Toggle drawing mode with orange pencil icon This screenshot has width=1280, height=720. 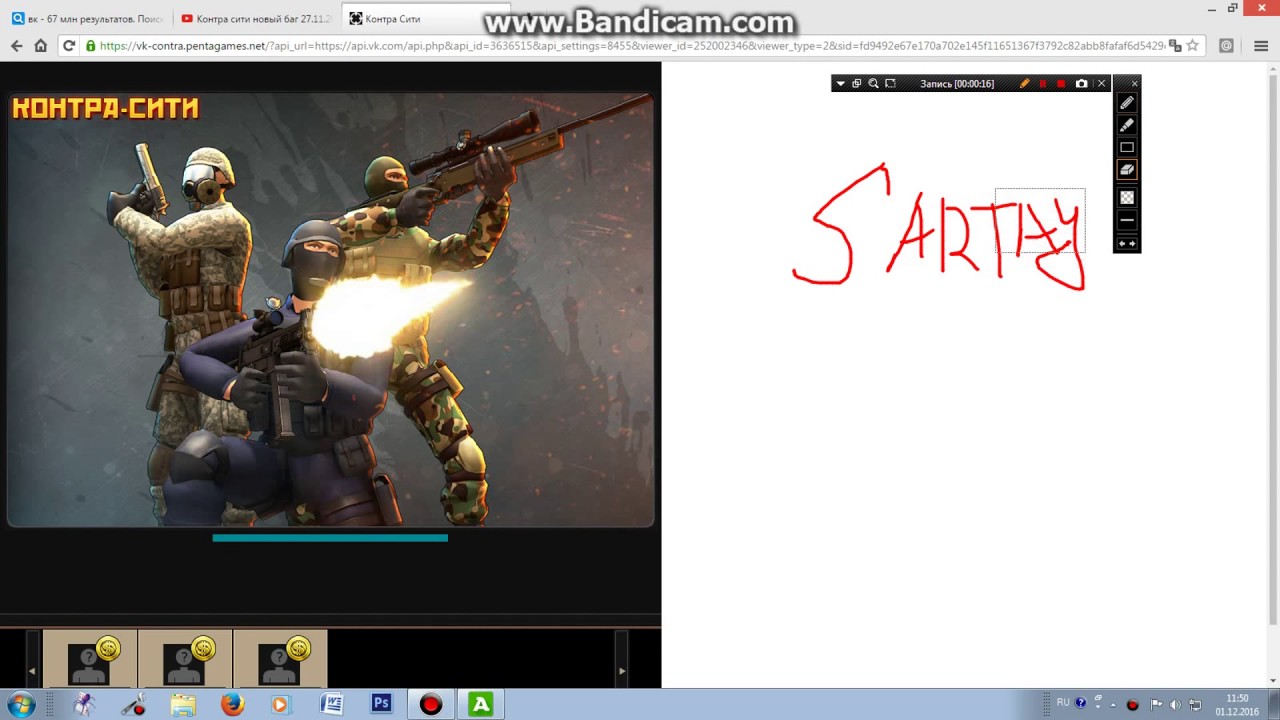click(1024, 84)
